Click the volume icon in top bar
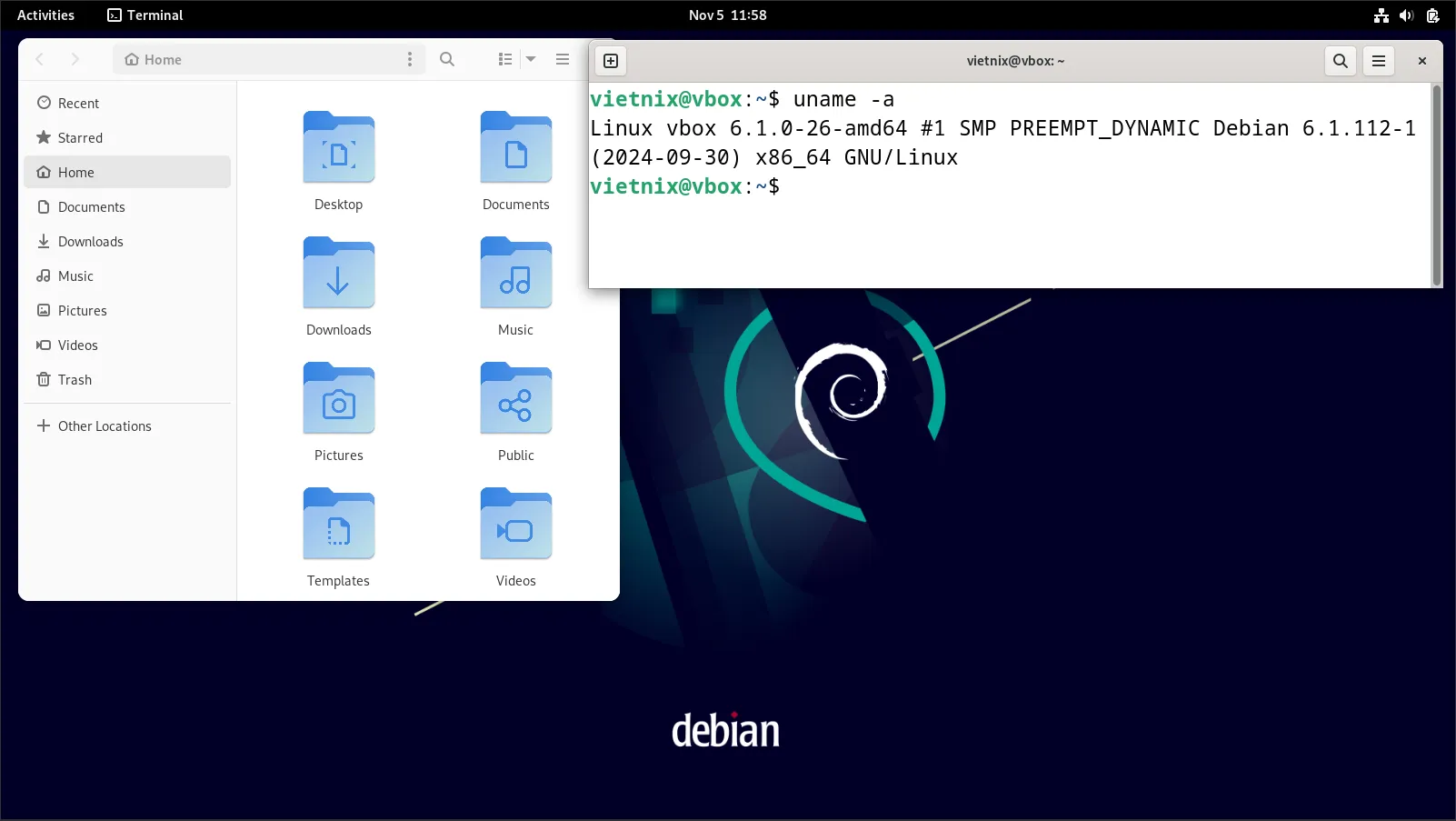Screen dimensions: 1456x821 (x=1407, y=15)
